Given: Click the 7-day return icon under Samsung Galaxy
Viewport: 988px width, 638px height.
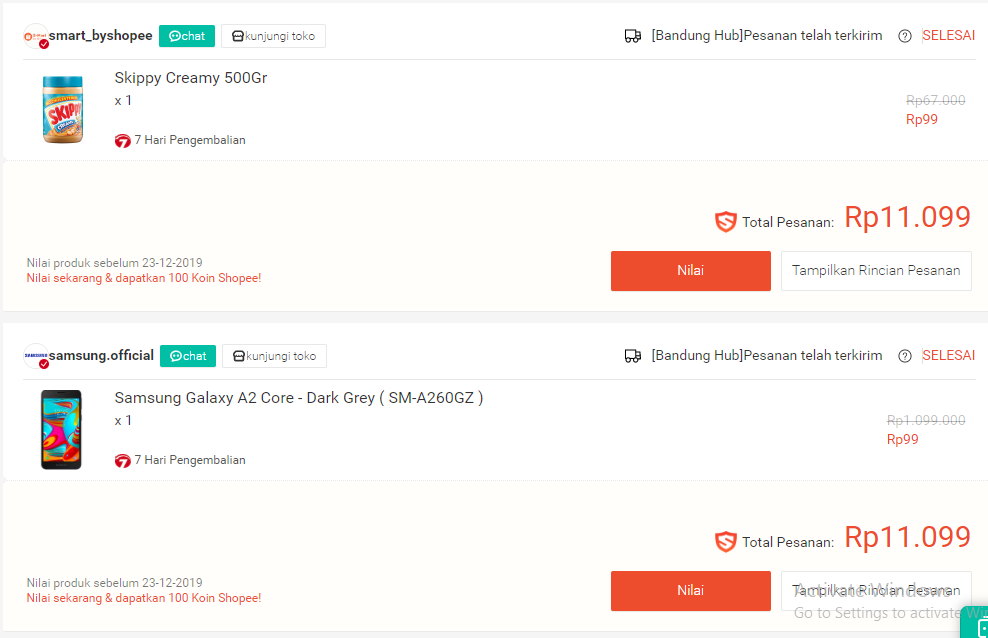Looking at the screenshot, I should point(123,461).
